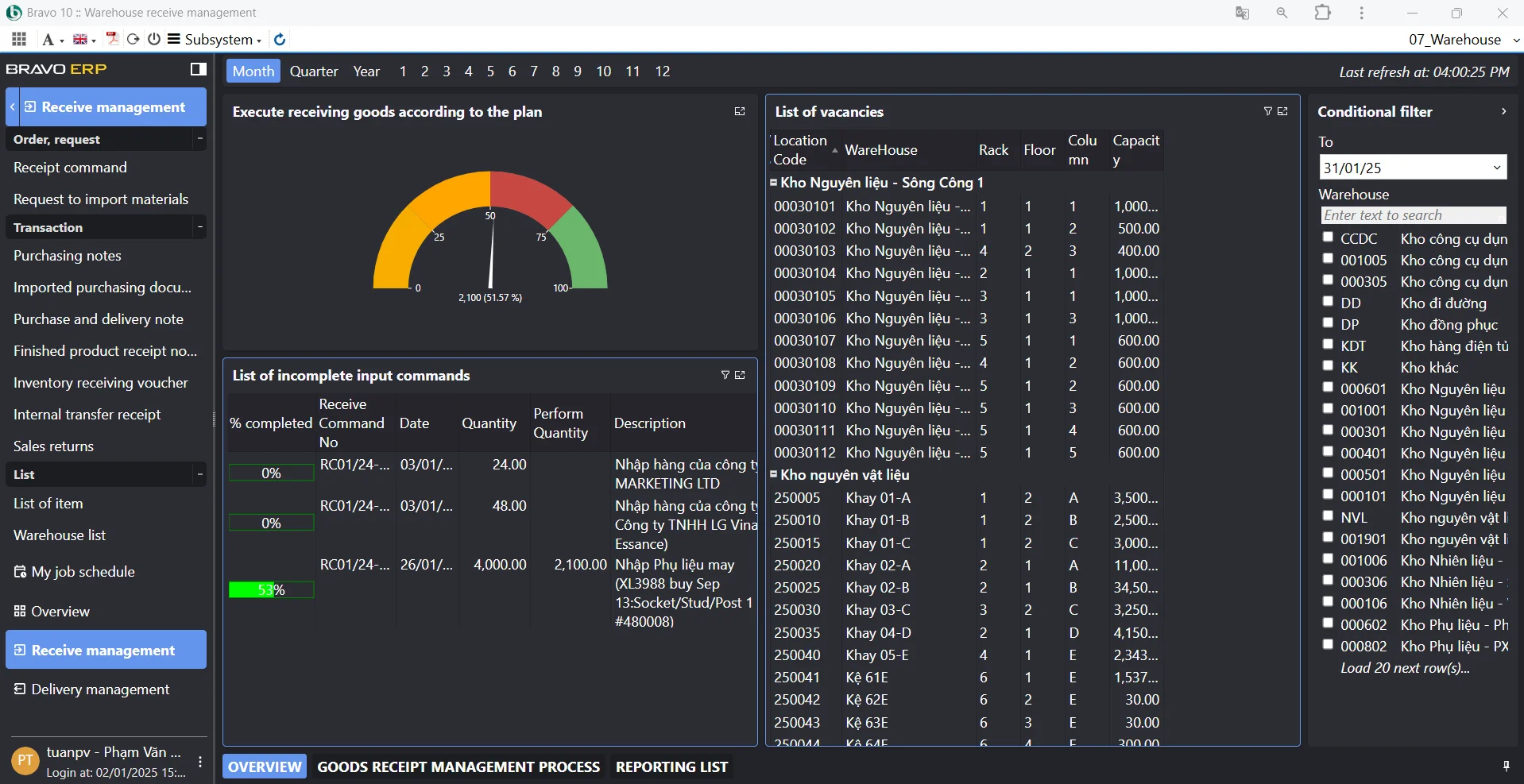Collapse the Kho nguyên vật liệu group
The image size is (1524, 784).
tap(774, 474)
